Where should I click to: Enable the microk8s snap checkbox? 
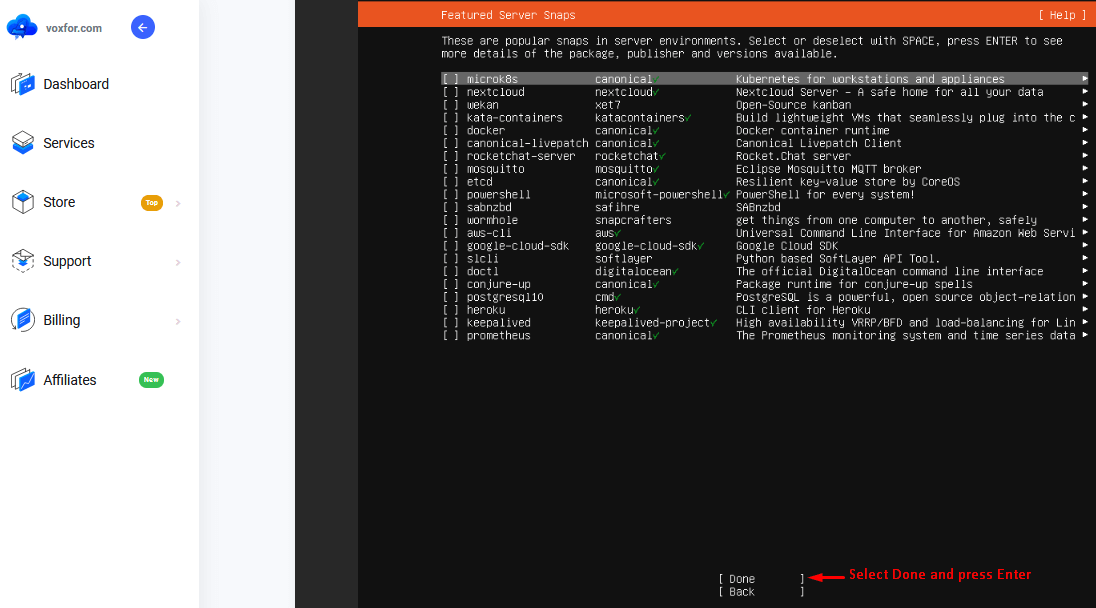(x=449, y=78)
